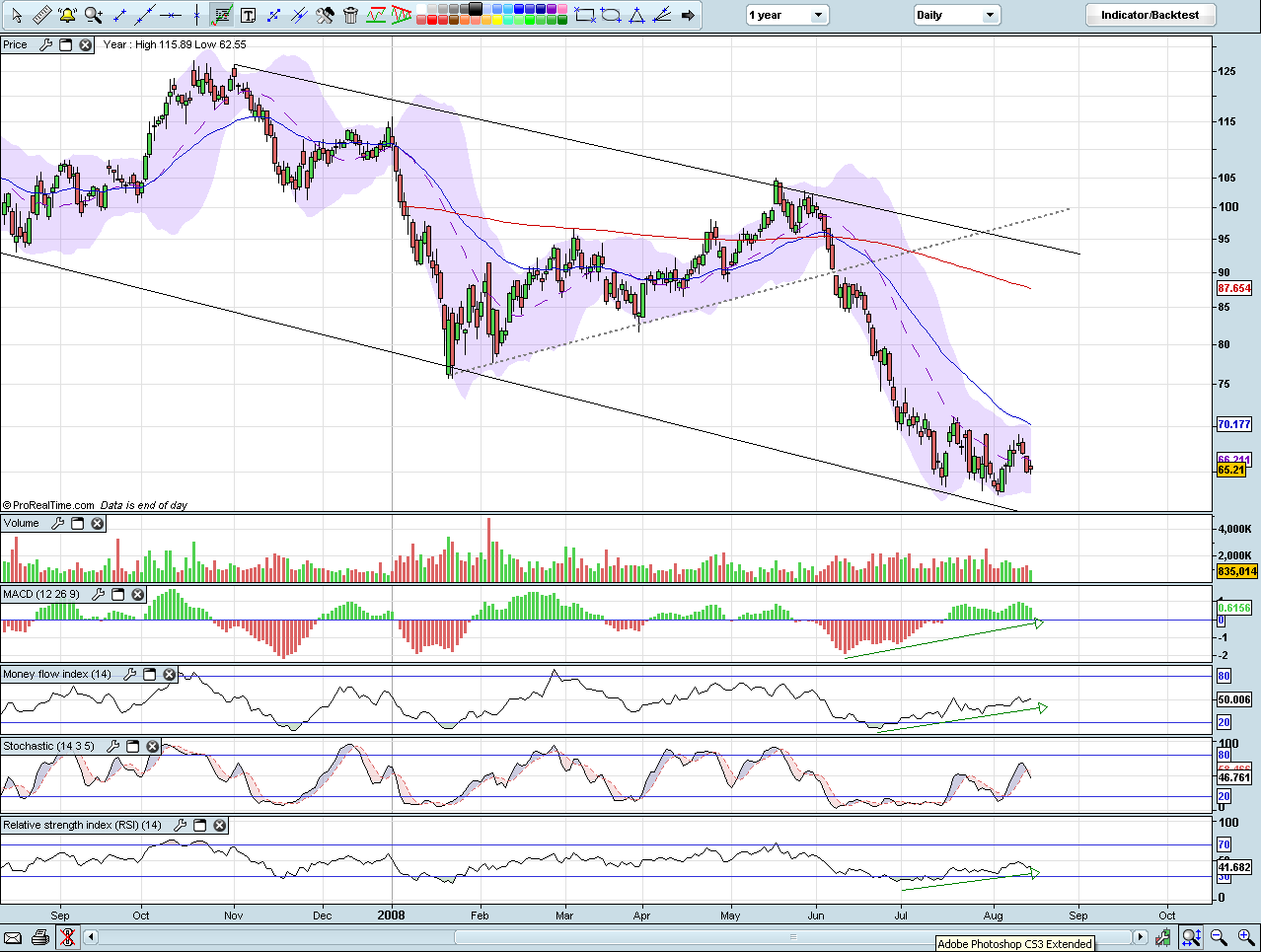Screen dimensions: 1261x952
Task: Pick the blue arrow drawing tool
Action: pos(273,15)
